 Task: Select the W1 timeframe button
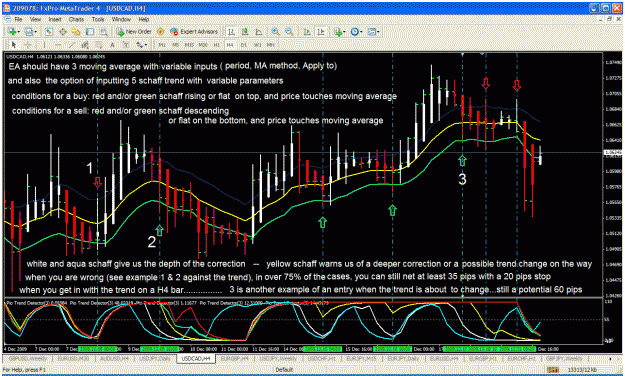pos(257,45)
